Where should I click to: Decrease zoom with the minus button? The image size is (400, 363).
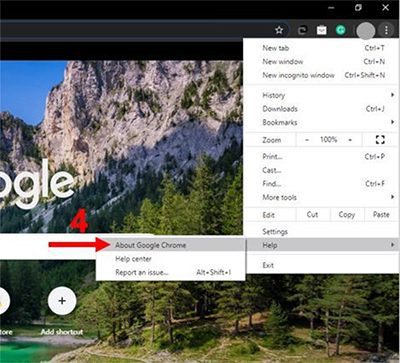coord(307,140)
